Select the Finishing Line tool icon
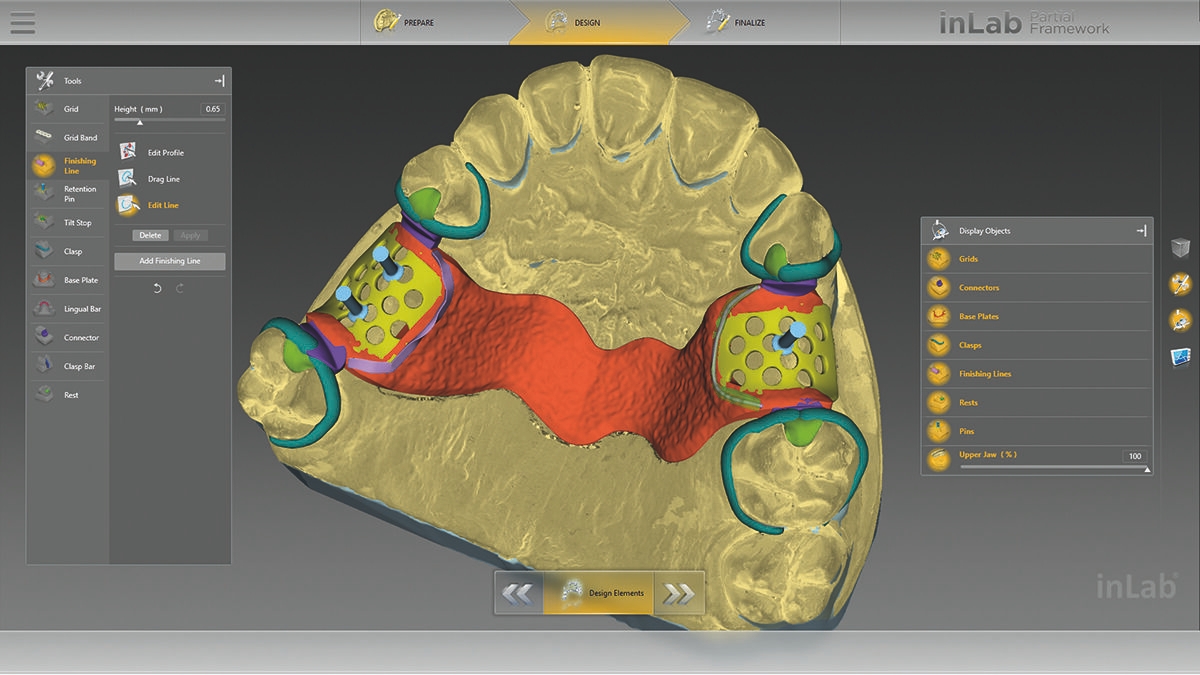This screenshot has height=675, width=1200. pyautogui.click(x=43, y=166)
